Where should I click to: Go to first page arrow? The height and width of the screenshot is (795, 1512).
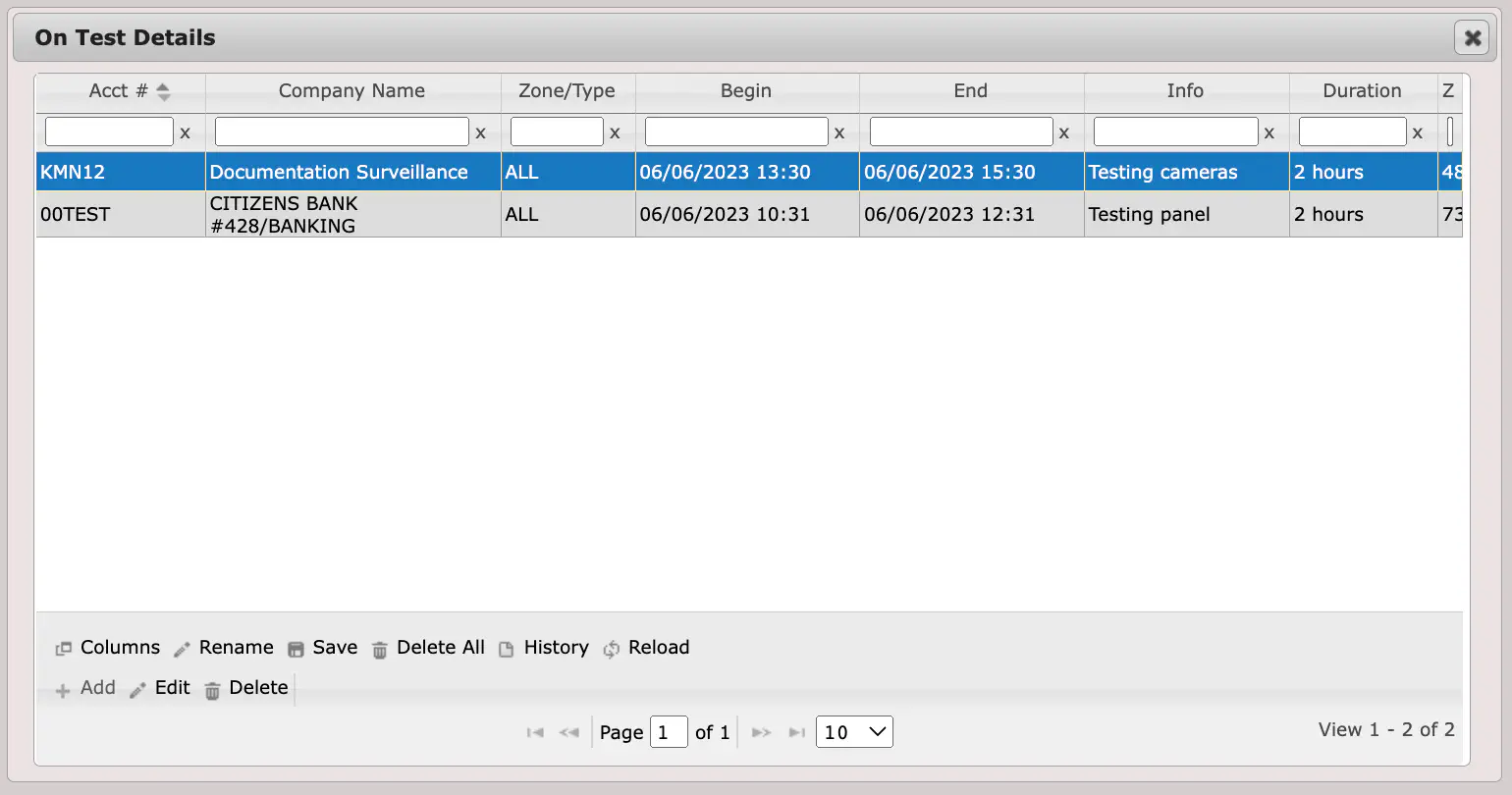[x=535, y=732]
